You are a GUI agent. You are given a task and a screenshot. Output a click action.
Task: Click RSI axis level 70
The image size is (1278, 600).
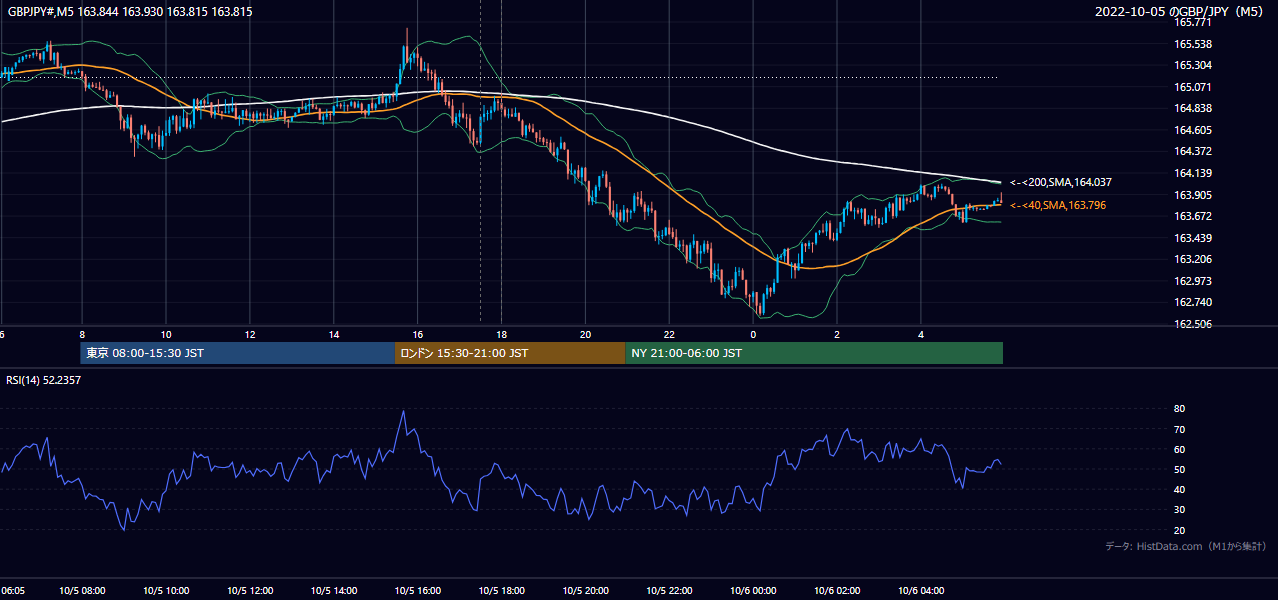(x=1179, y=430)
